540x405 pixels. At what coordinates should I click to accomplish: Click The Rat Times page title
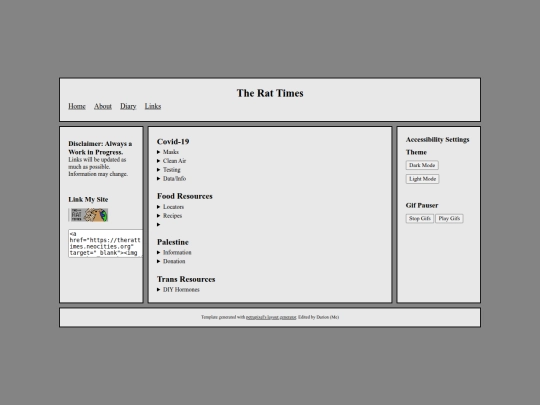tap(270, 93)
